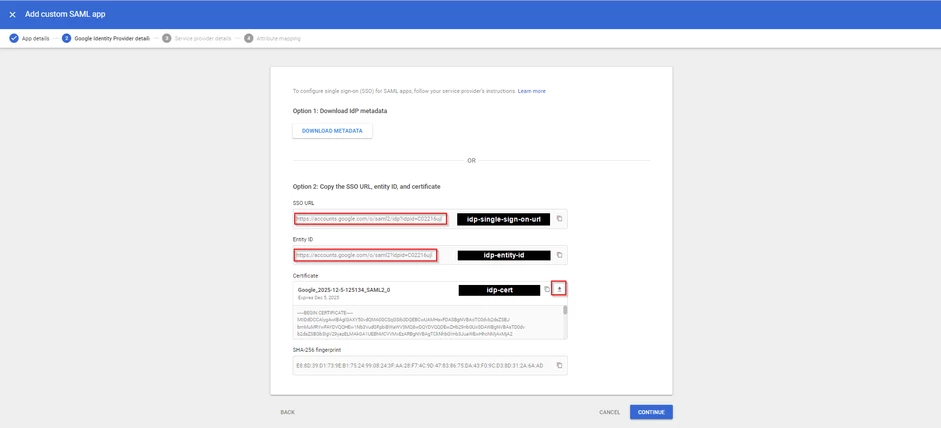Copy the Entity ID value
Viewport: 941px width, 428px height.
(x=559, y=255)
